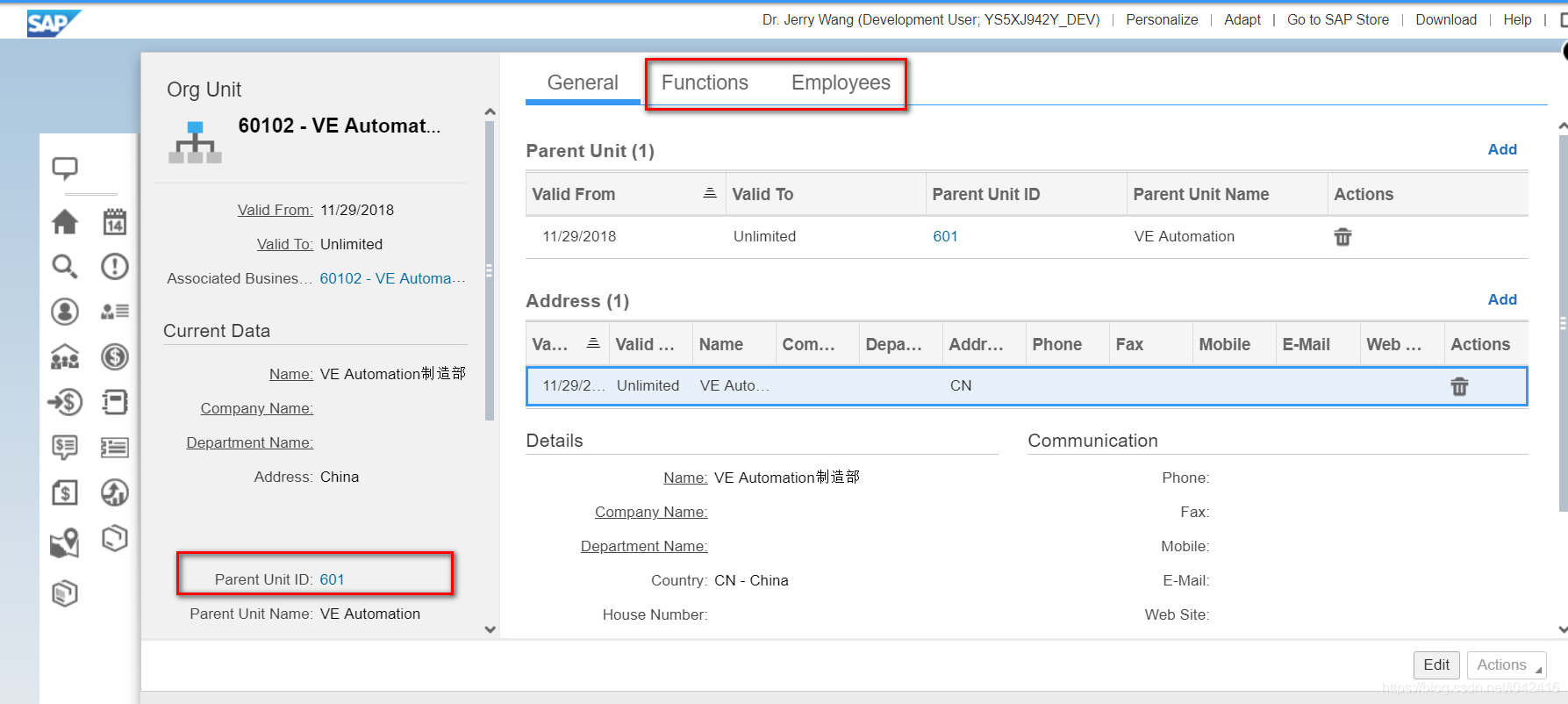Viewport: 1568px width, 704px height.
Task: Delete the CN address row
Action: pos(1459,386)
